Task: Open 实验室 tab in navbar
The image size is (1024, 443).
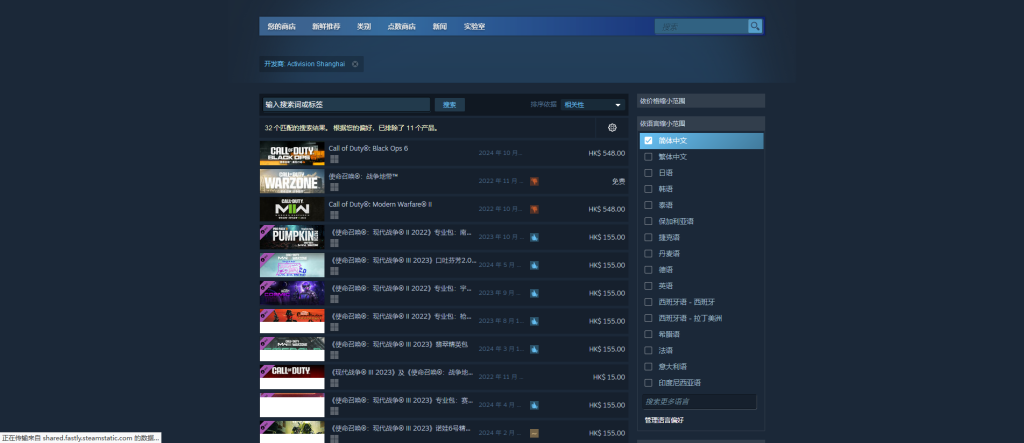Action: (474, 27)
